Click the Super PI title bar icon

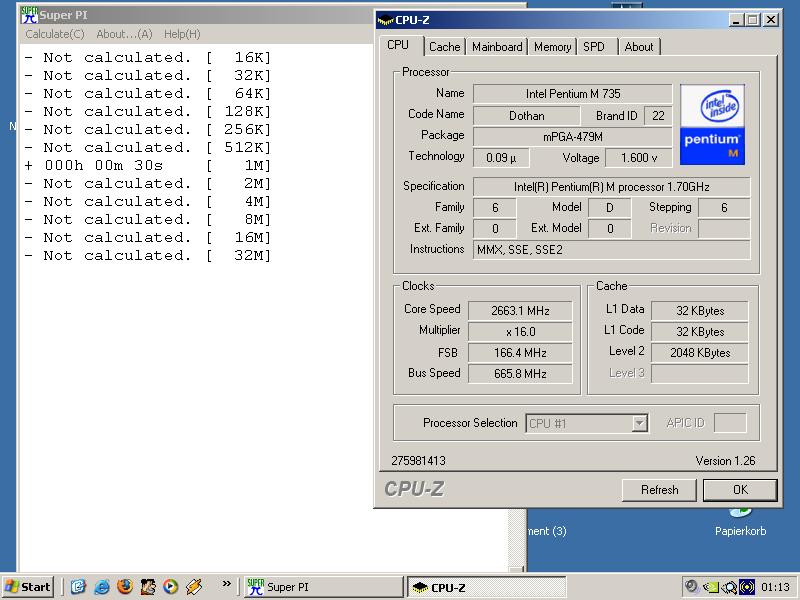[x=29, y=15]
